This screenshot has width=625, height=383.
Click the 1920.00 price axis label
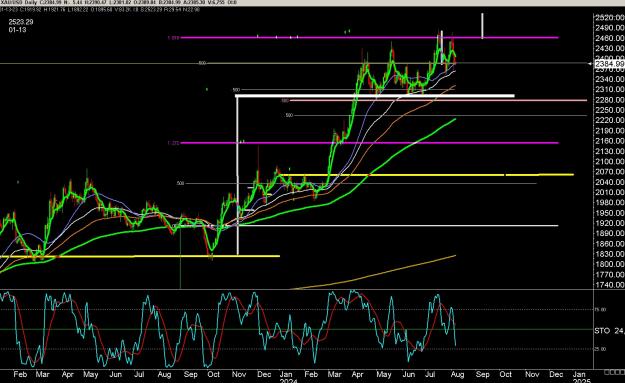[609, 223]
